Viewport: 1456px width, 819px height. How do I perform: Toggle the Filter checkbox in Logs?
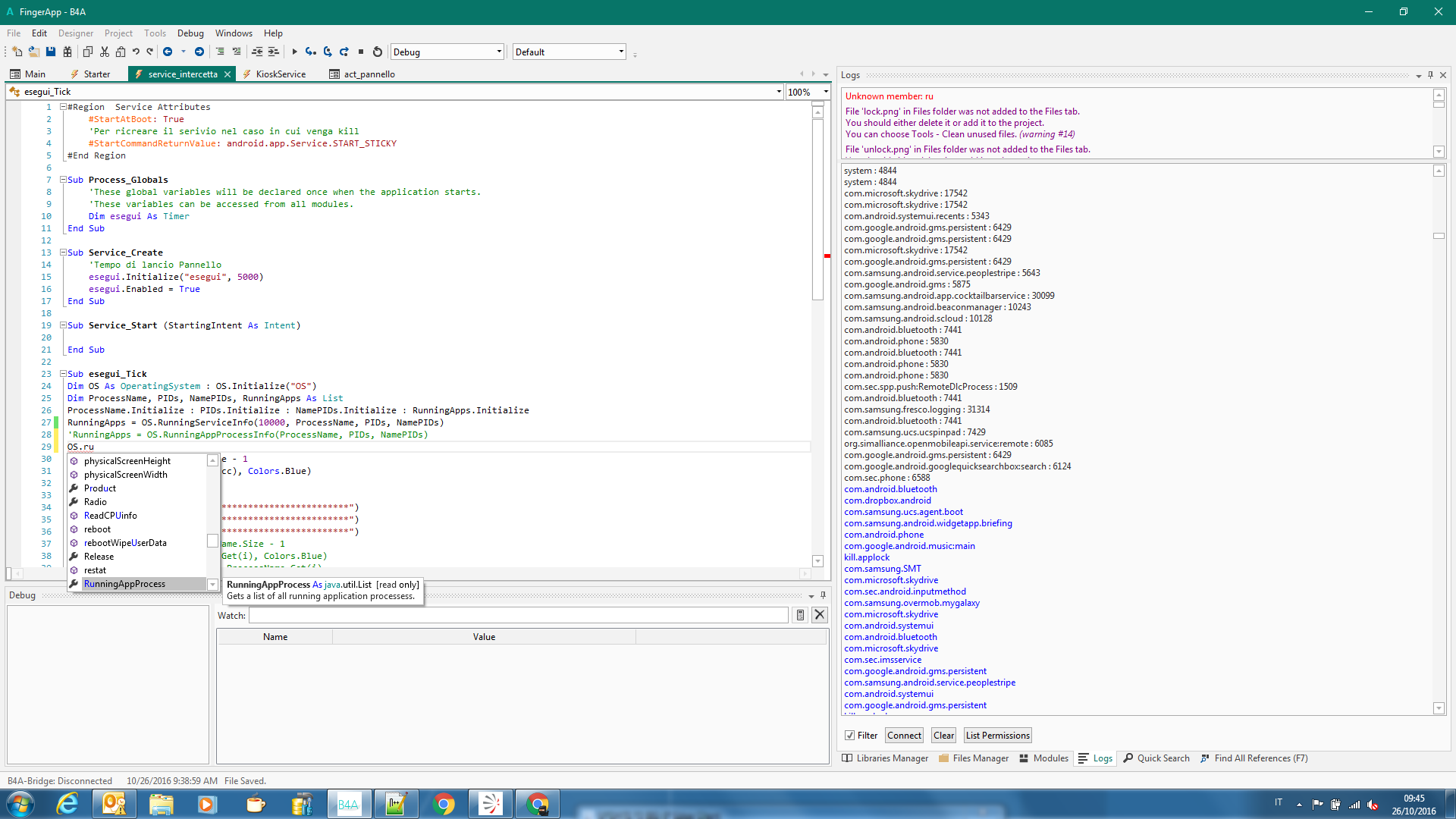(850, 736)
